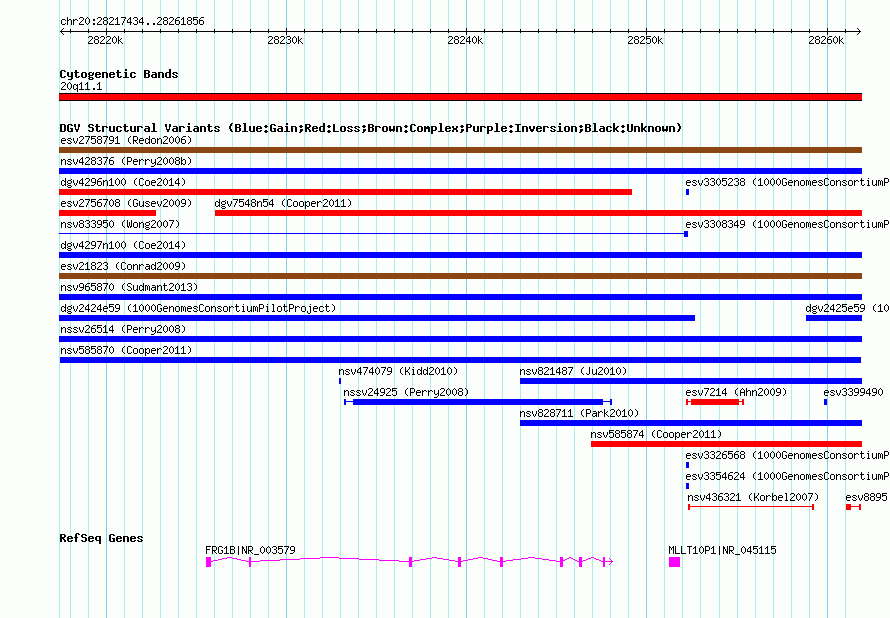Click the blue bar under nsv585870
The width and height of the screenshot is (890, 618).
click(x=460, y=360)
